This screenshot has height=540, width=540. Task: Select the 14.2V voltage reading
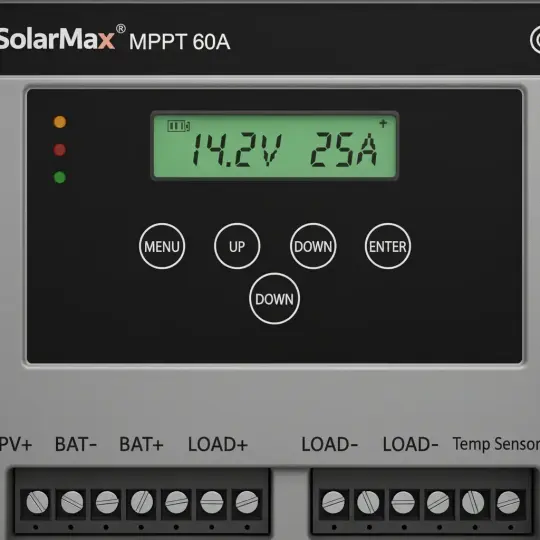237,150
